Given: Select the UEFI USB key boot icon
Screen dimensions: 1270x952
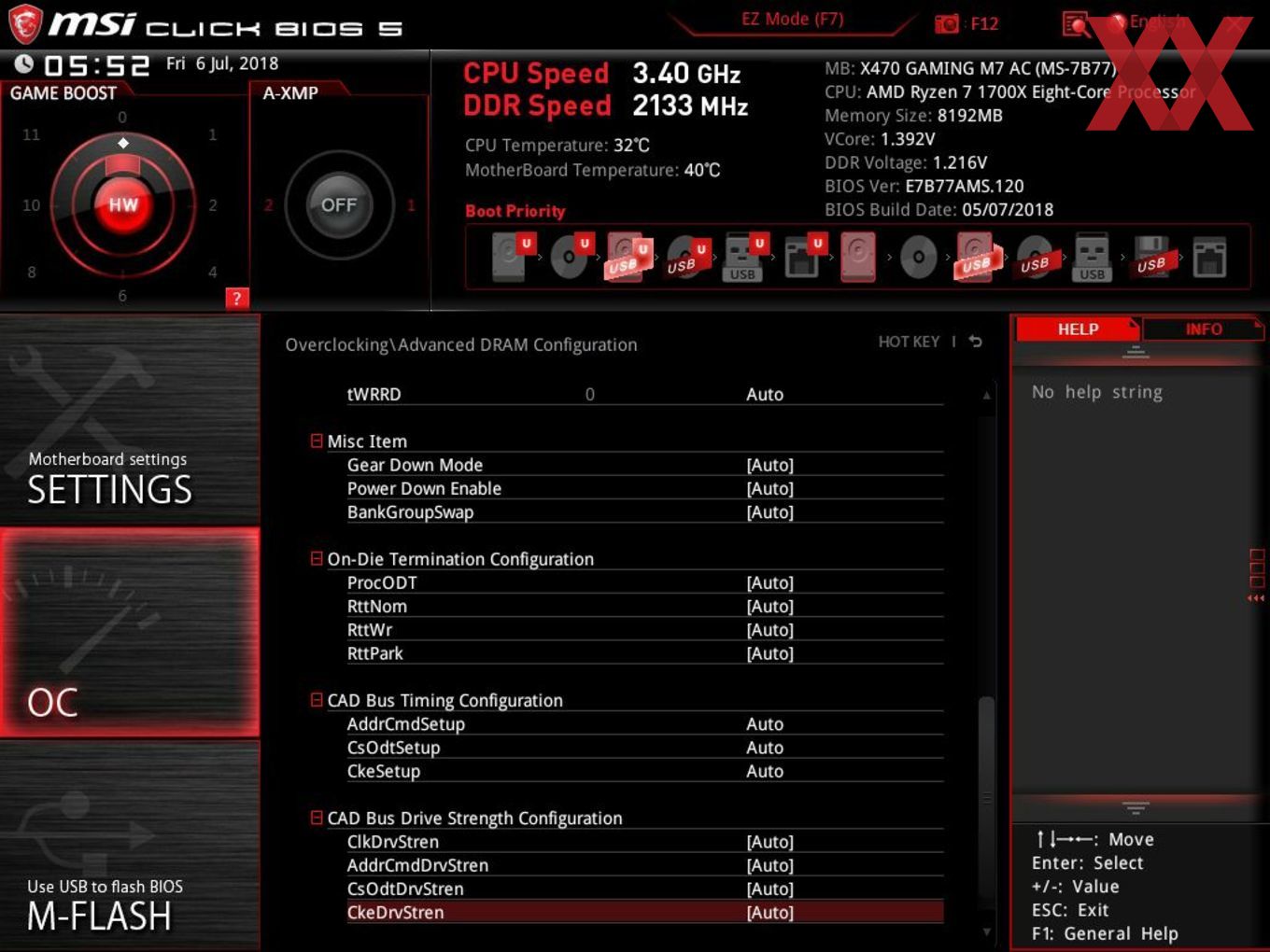Looking at the screenshot, I should coord(745,257).
